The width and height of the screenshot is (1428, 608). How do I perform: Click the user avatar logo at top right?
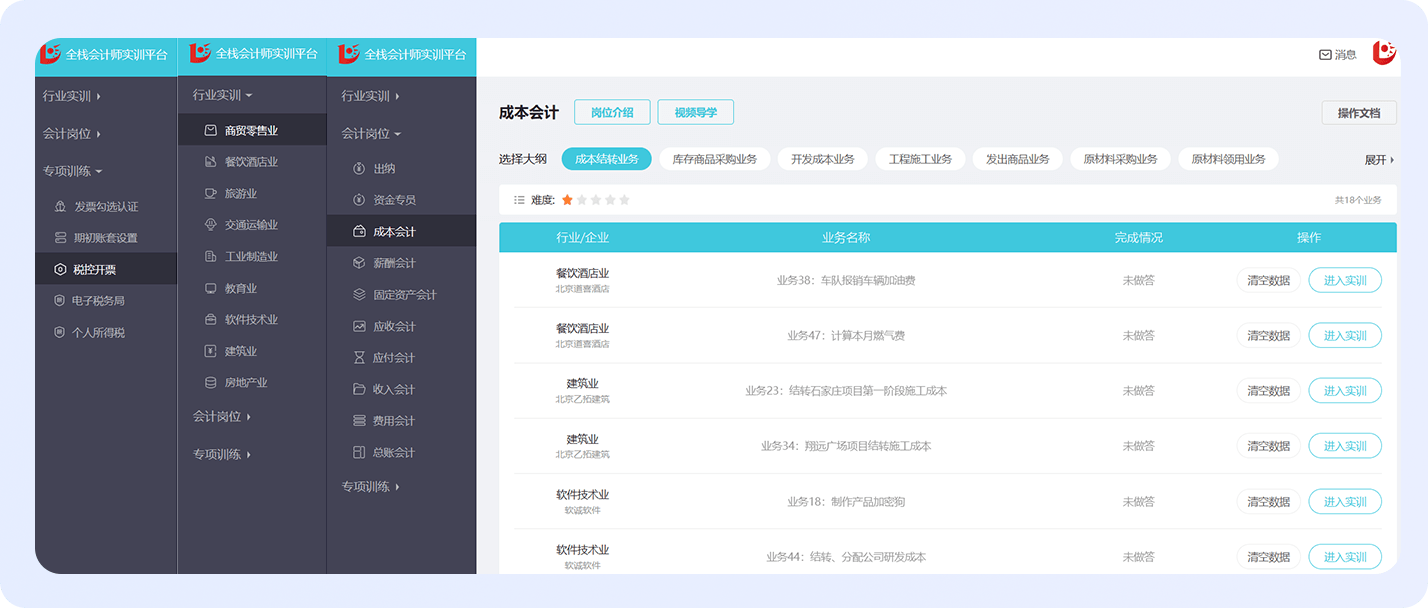(x=1384, y=53)
